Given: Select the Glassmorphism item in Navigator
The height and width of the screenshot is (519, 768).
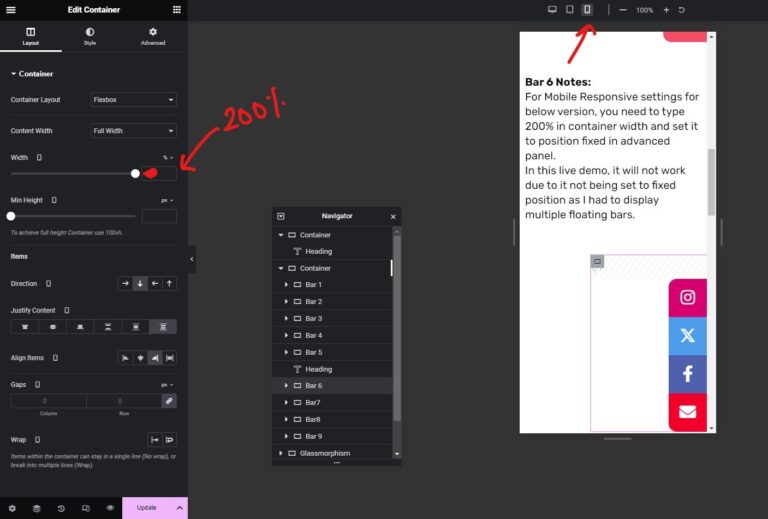Looking at the screenshot, I should [325, 453].
